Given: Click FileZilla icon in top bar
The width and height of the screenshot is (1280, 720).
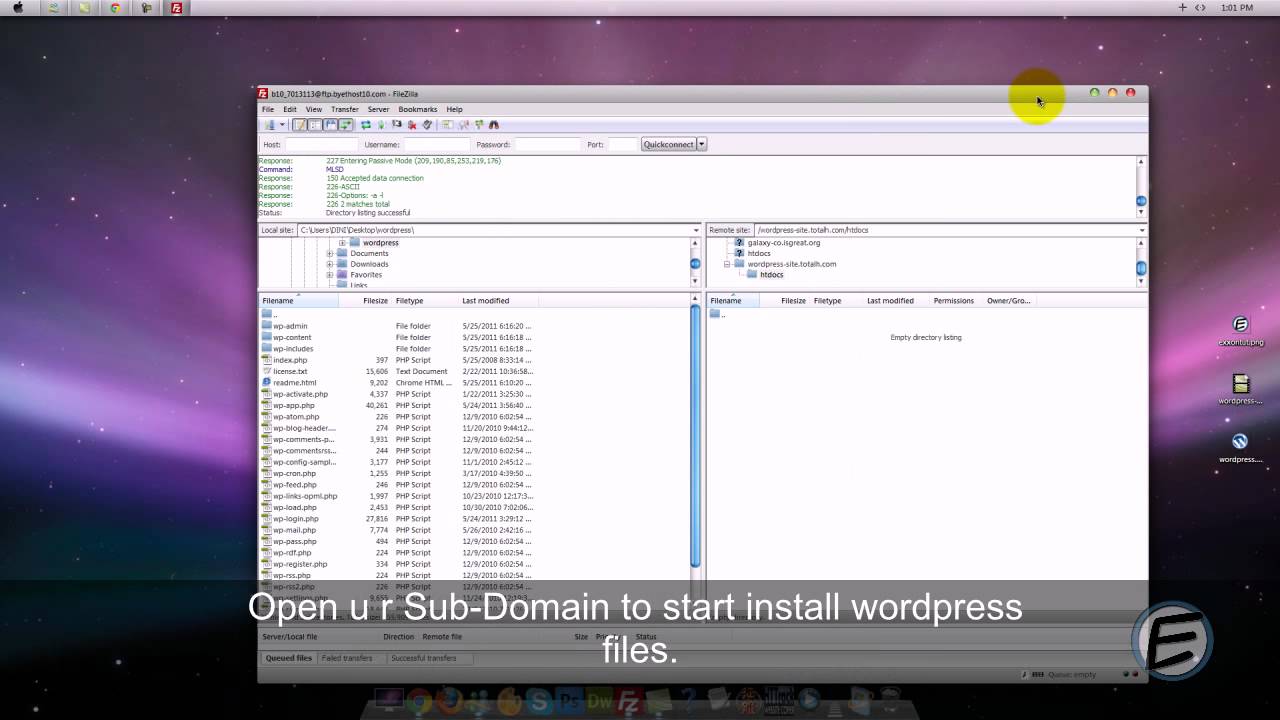Looking at the screenshot, I should 176,8.
